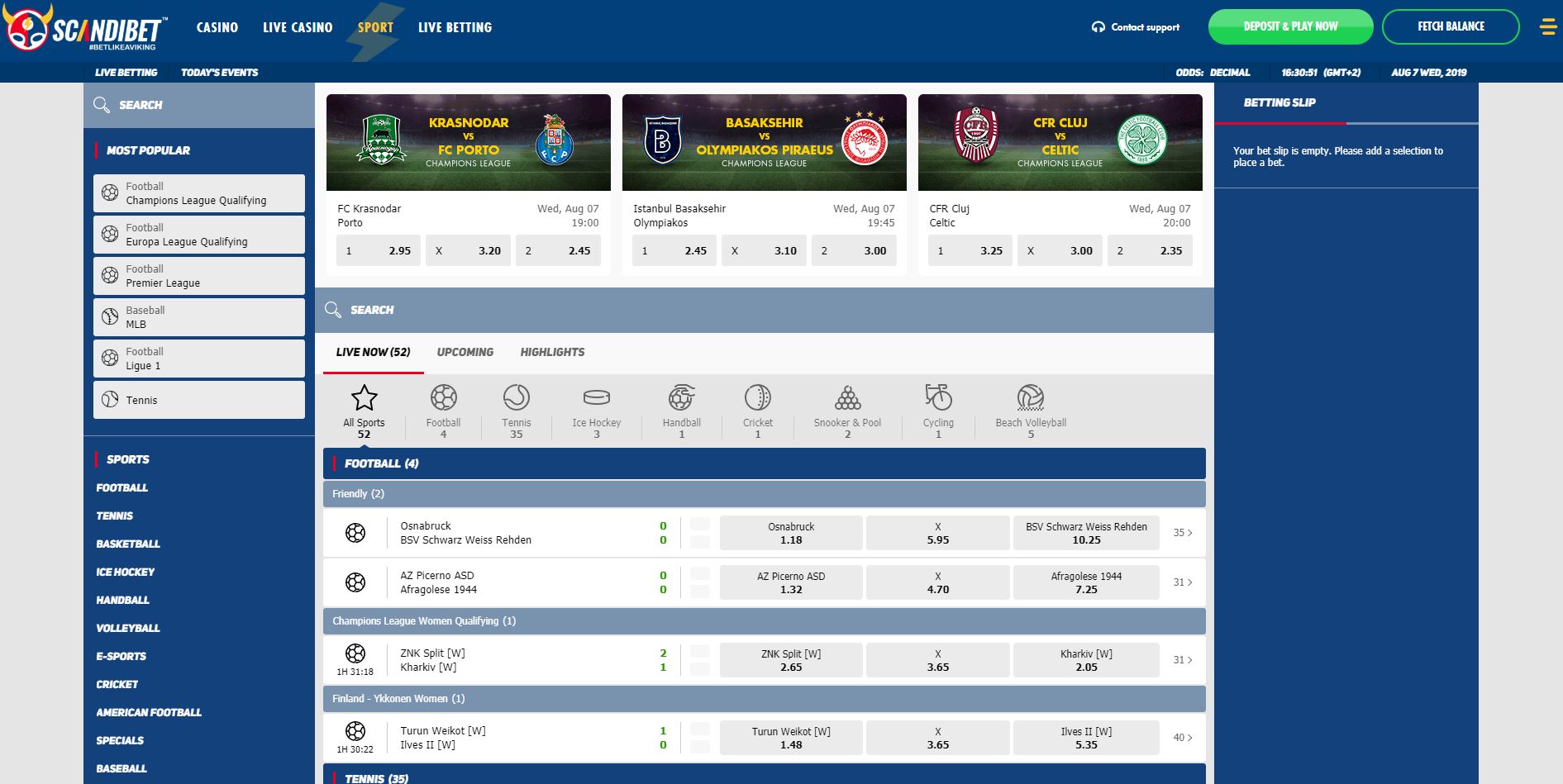
Task: Select the Ice Hockey filter icon
Action: click(x=596, y=398)
